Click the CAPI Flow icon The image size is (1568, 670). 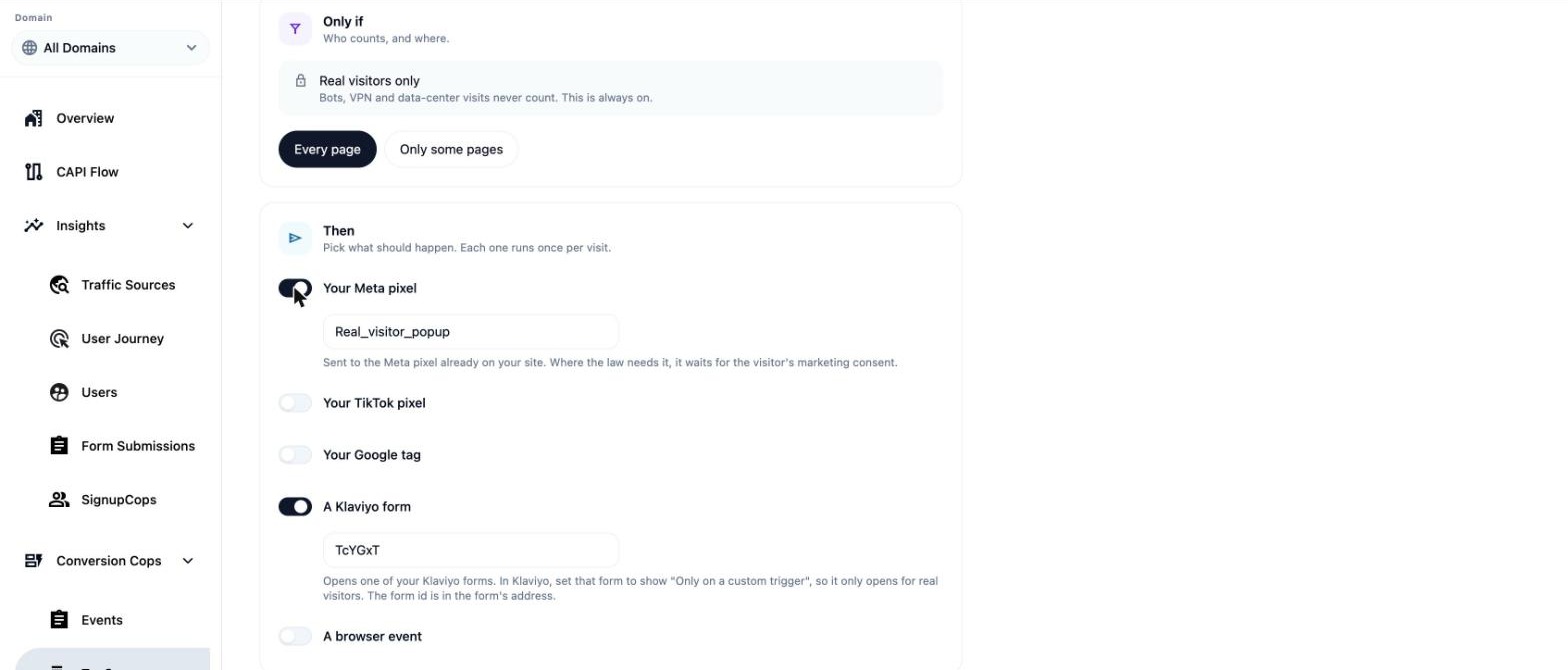point(33,172)
